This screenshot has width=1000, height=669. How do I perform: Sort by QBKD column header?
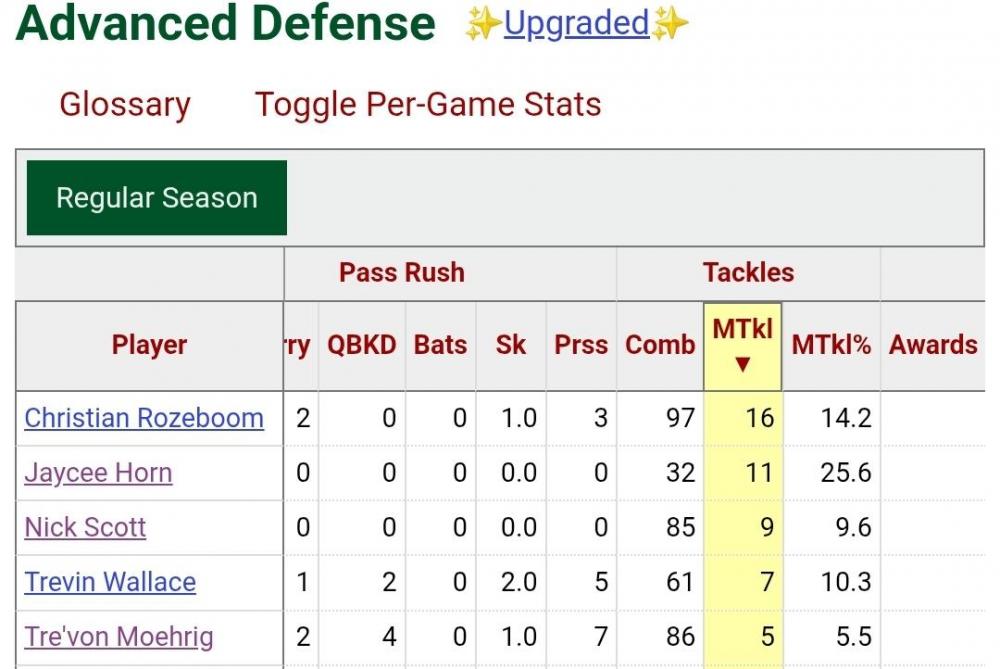pos(362,345)
